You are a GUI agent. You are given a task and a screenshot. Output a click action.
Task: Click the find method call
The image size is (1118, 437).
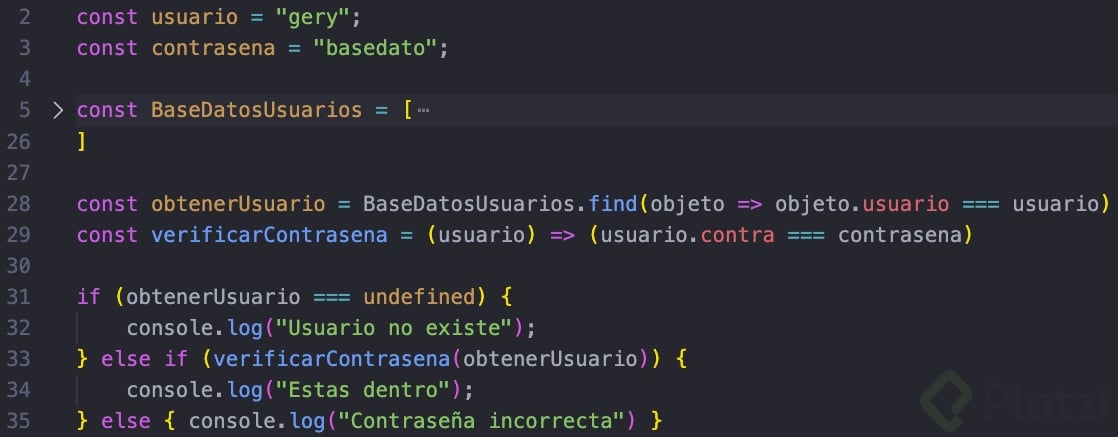614,204
